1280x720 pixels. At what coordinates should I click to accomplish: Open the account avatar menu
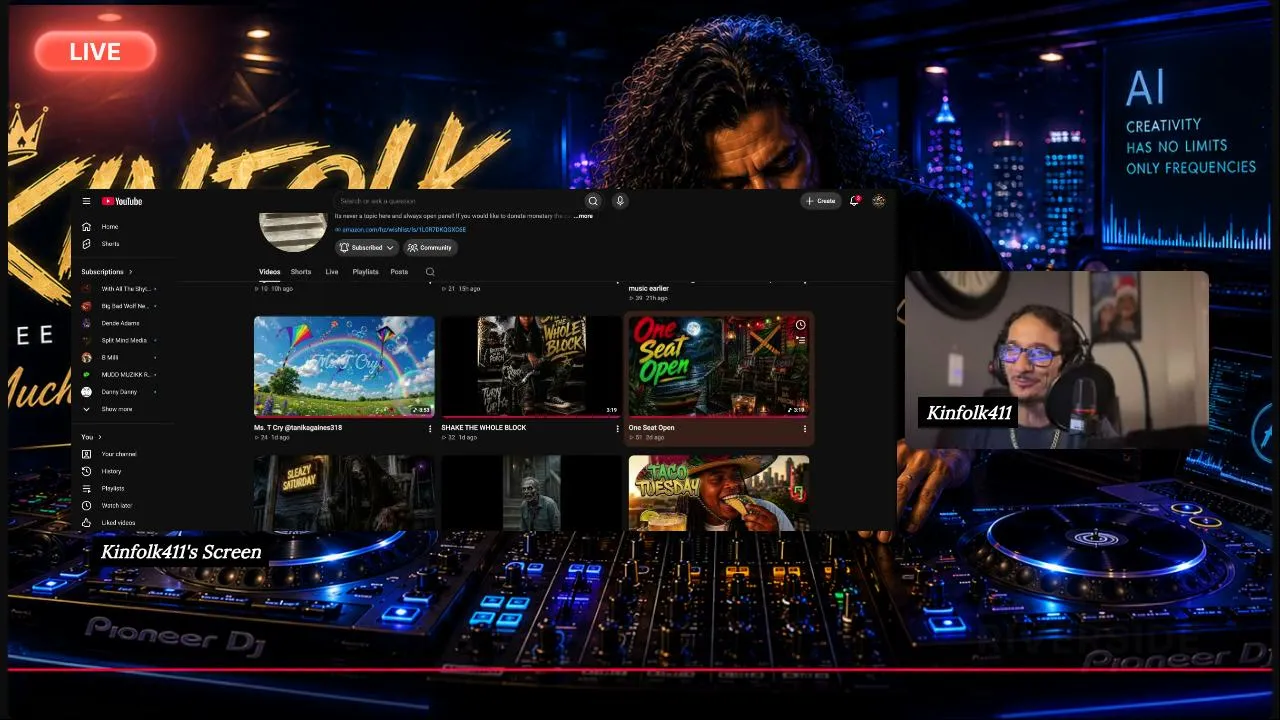[878, 201]
